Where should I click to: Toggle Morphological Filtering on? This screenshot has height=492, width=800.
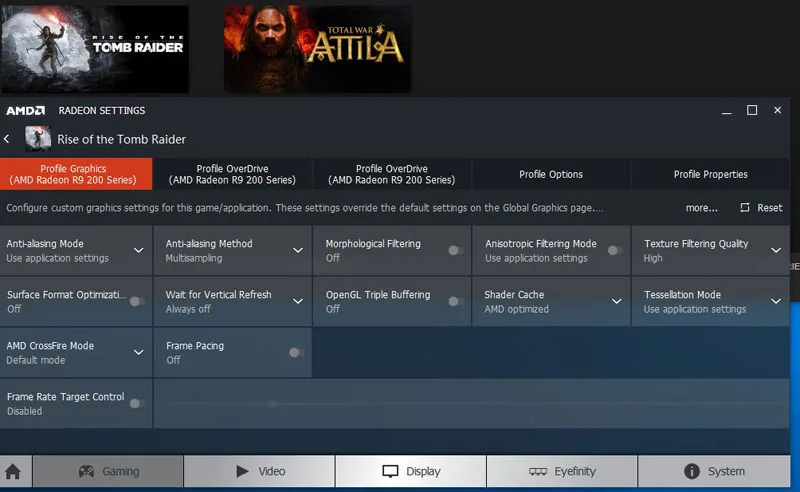point(456,250)
